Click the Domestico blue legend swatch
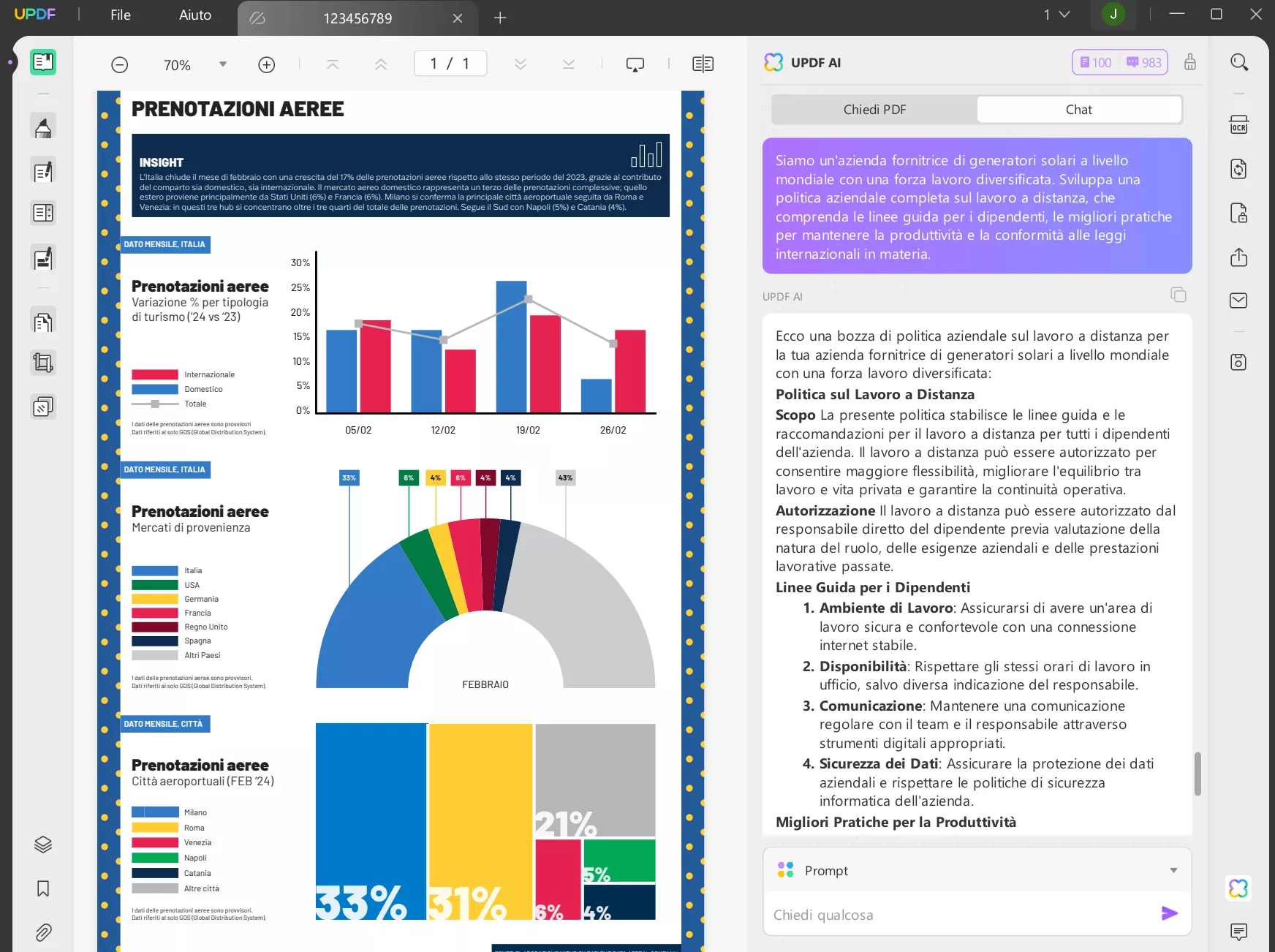This screenshot has height=952, width=1275. [x=155, y=389]
